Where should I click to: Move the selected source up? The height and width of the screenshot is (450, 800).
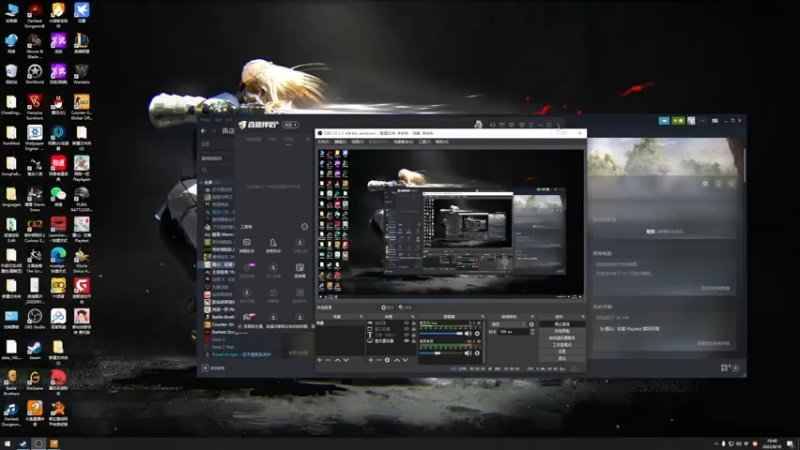pos(397,360)
